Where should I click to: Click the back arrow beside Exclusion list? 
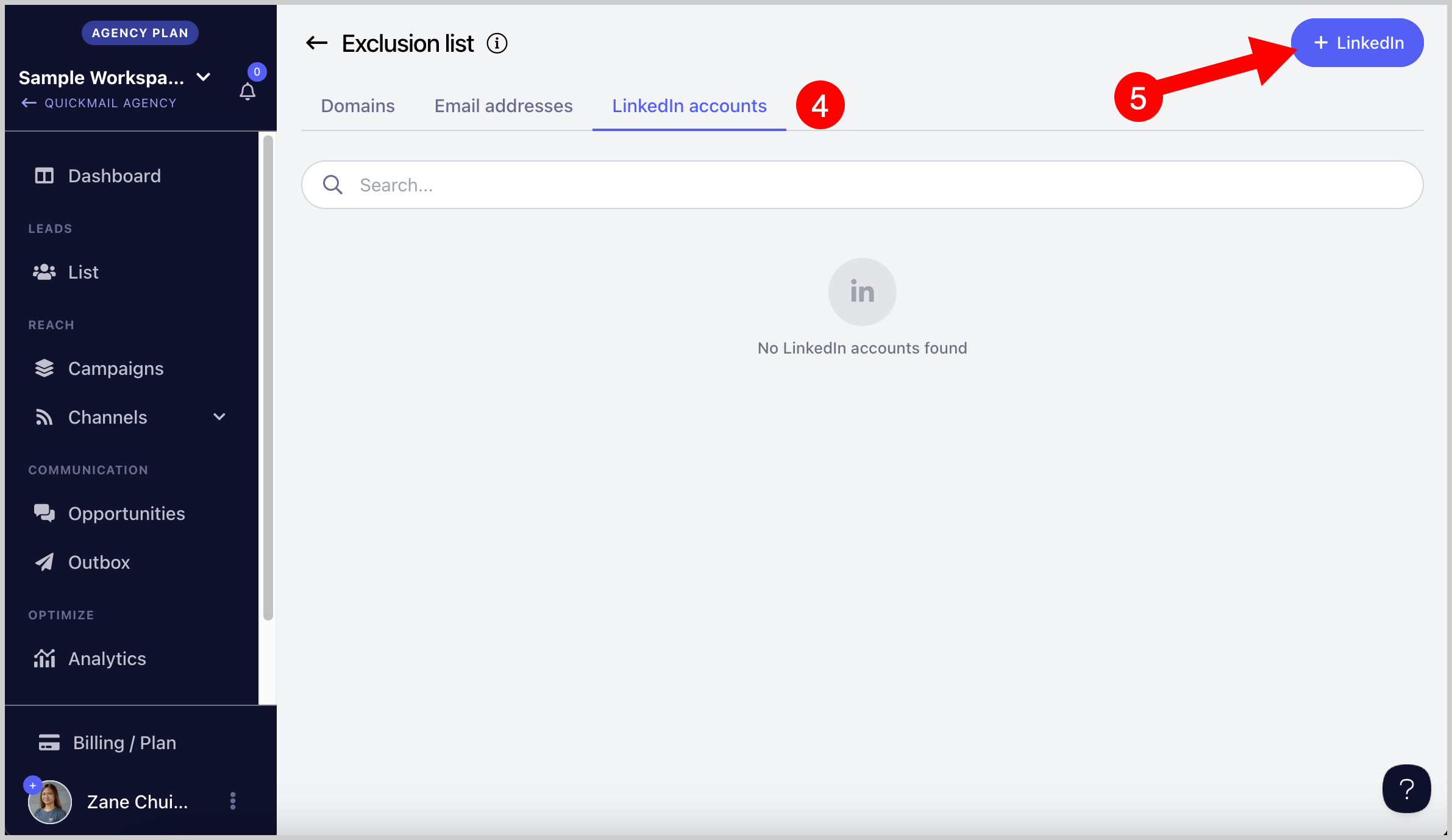coord(316,43)
